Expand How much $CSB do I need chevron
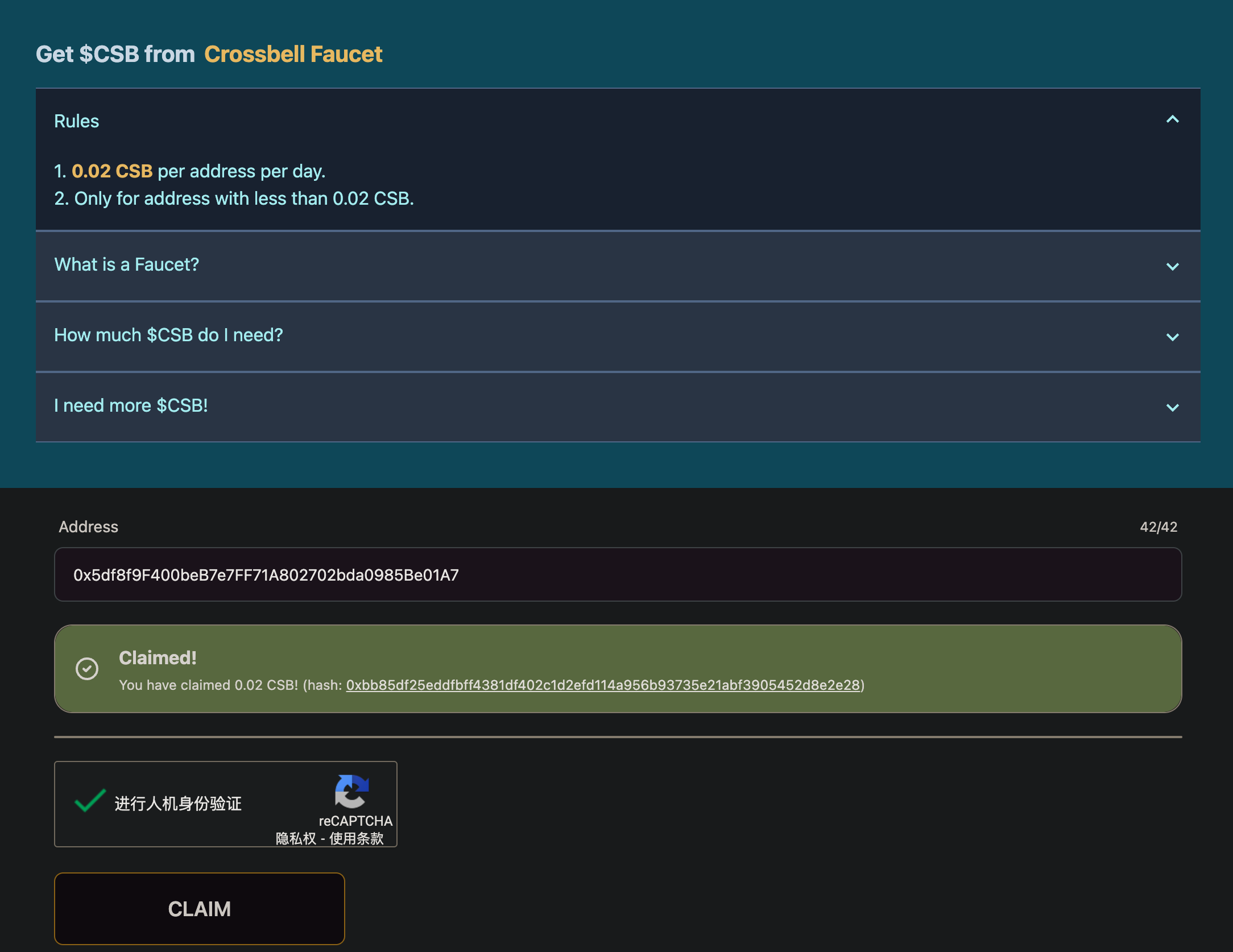The width and height of the screenshot is (1233, 952). [1172, 337]
